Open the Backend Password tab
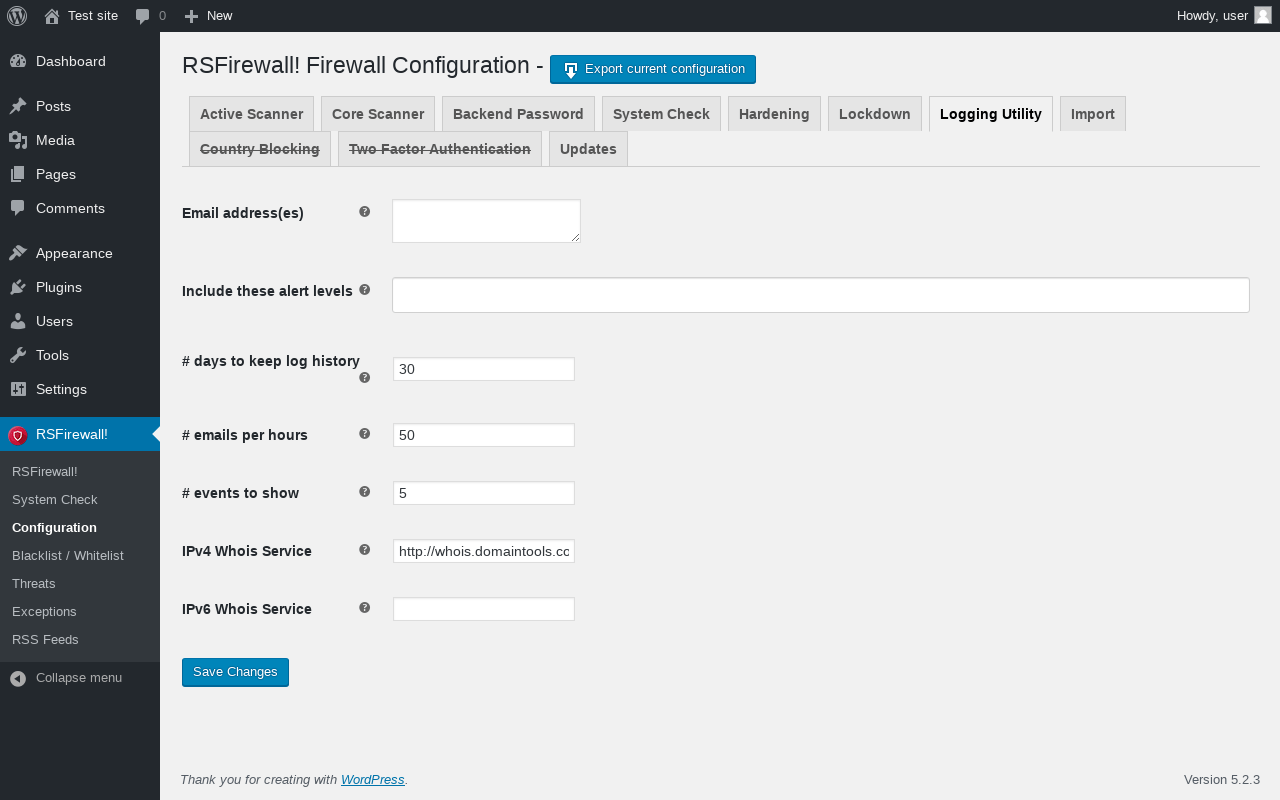Screen dimensions: 1280x800 pyautogui.click(x=518, y=114)
